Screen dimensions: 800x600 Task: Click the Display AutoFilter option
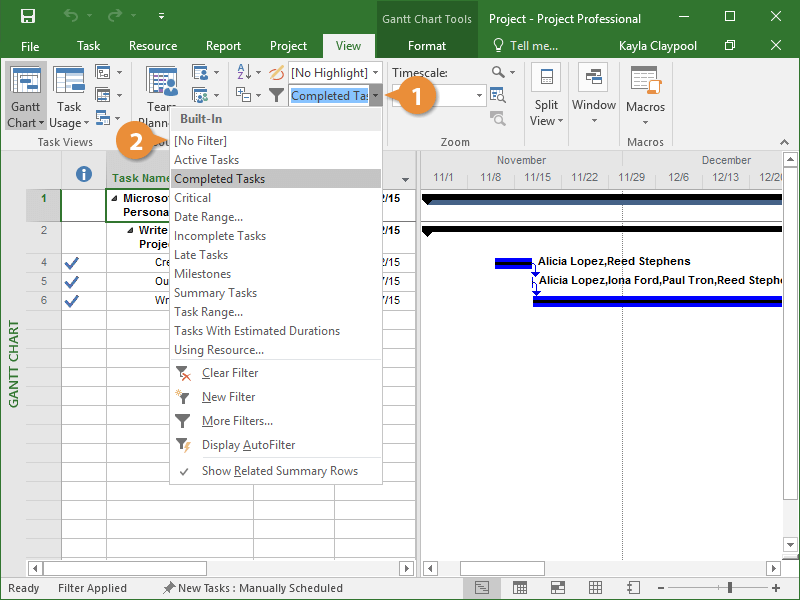click(248, 445)
